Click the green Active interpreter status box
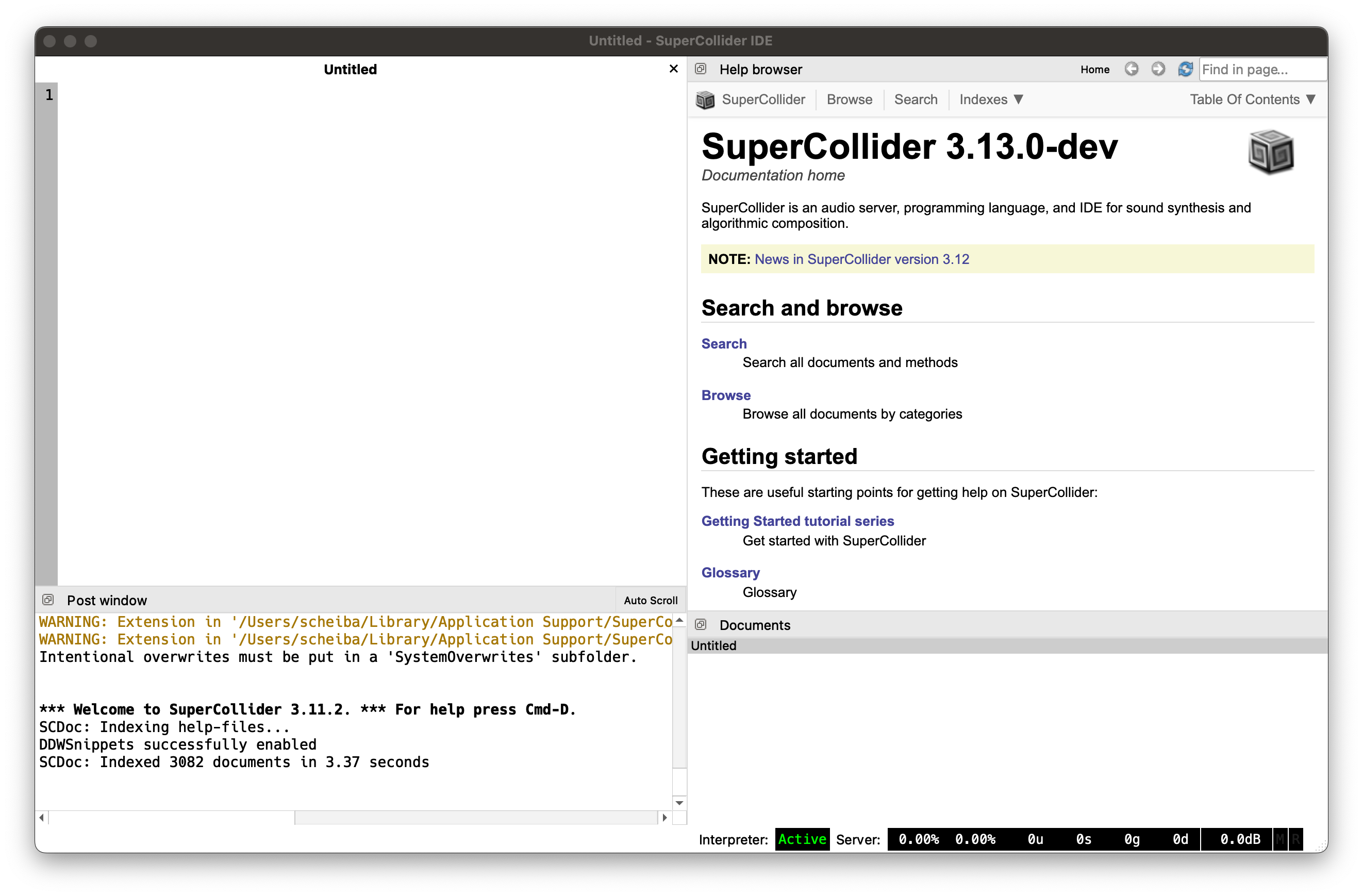 click(x=802, y=839)
